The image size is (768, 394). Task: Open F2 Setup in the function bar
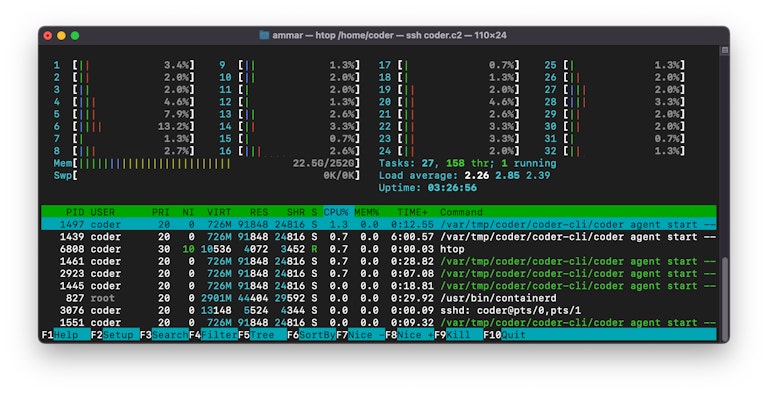click(x=115, y=335)
